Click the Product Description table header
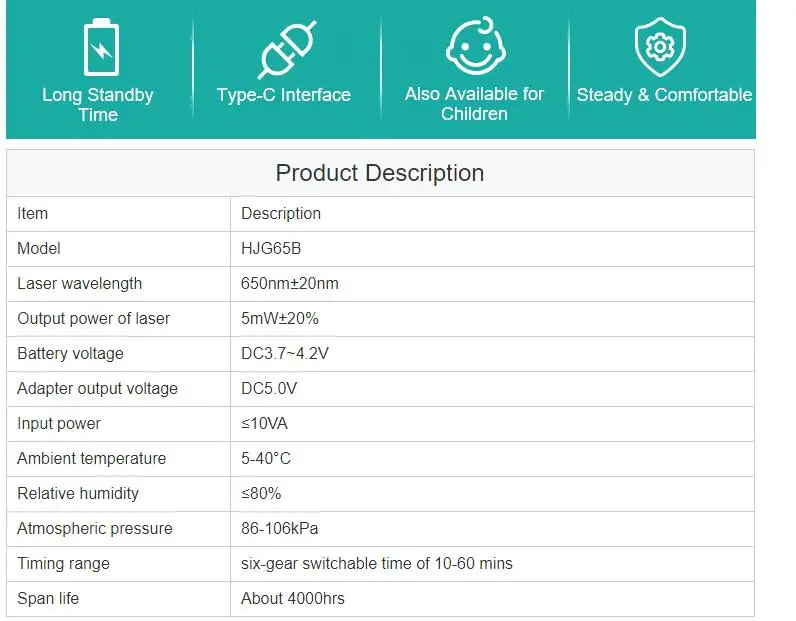Image resolution: width=796 pixels, height=621 pixels. [x=380, y=173]
